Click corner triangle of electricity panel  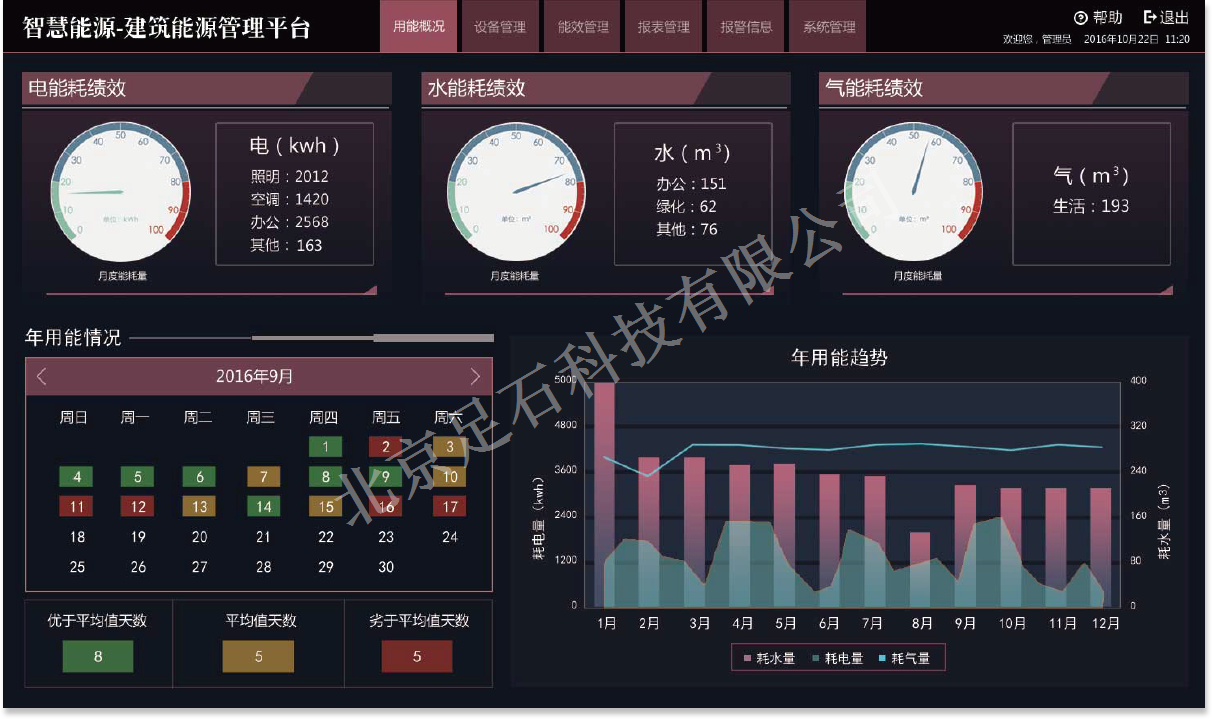(x=371, y=290)
